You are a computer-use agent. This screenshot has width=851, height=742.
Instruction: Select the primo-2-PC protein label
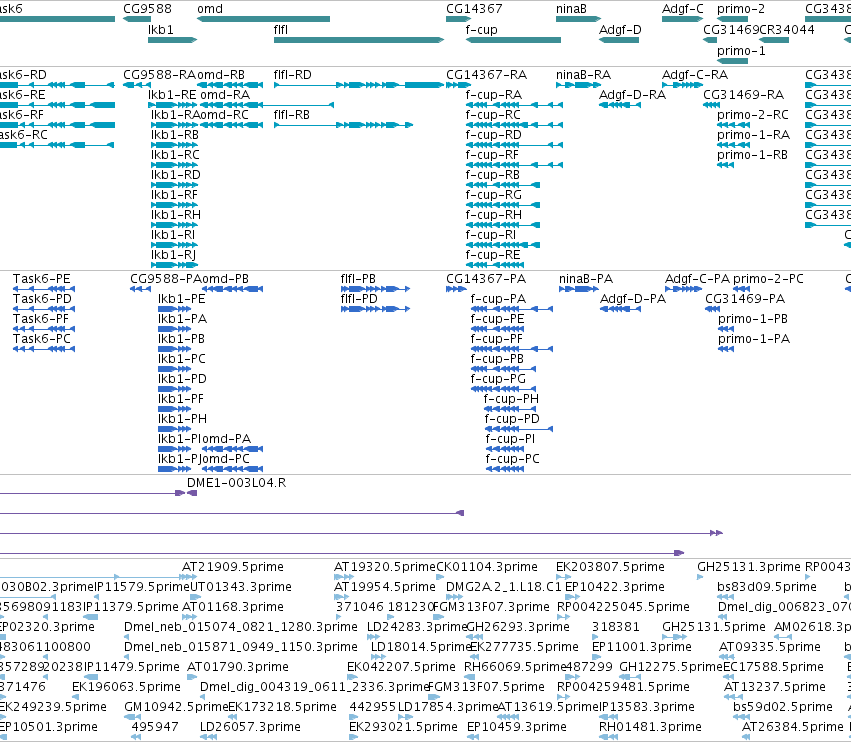click(768, 278)
